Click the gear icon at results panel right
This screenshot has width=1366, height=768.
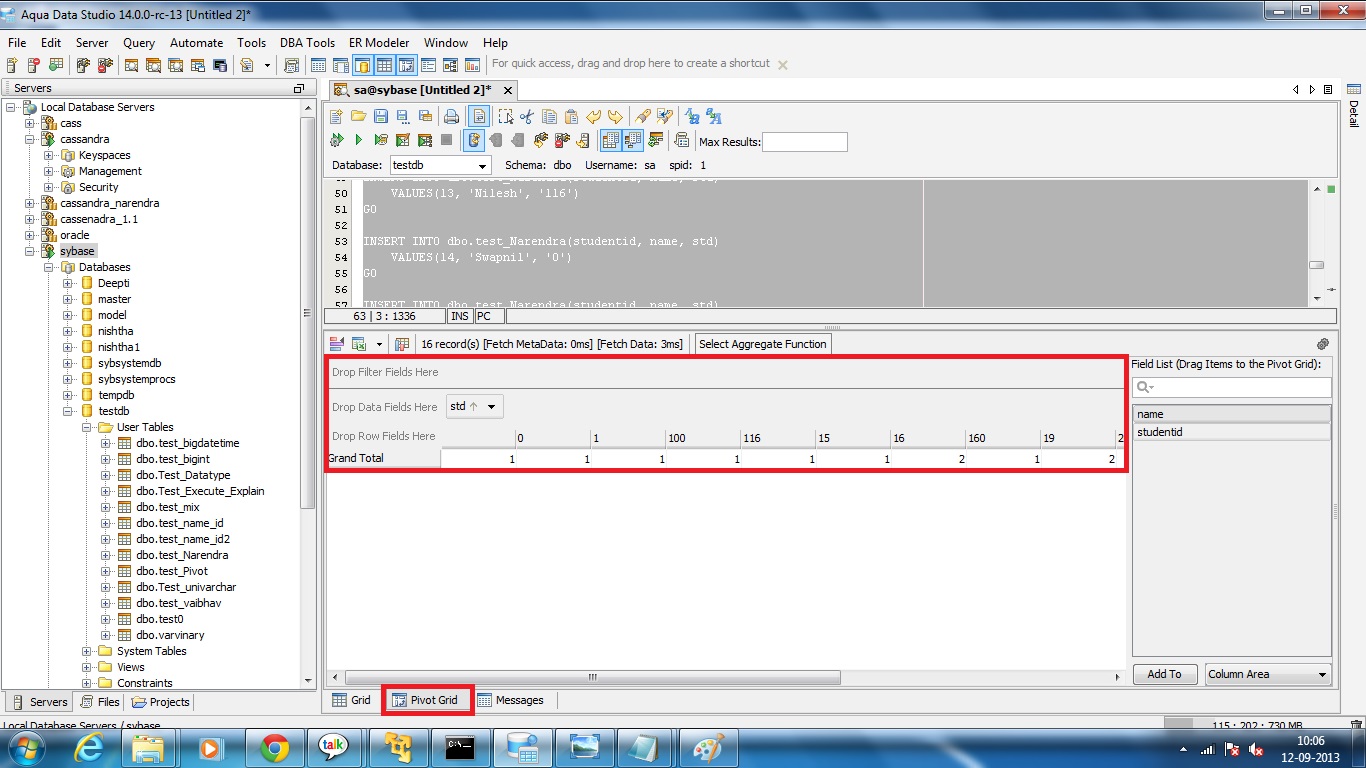pyautogui.click(x=1323, y=344)
